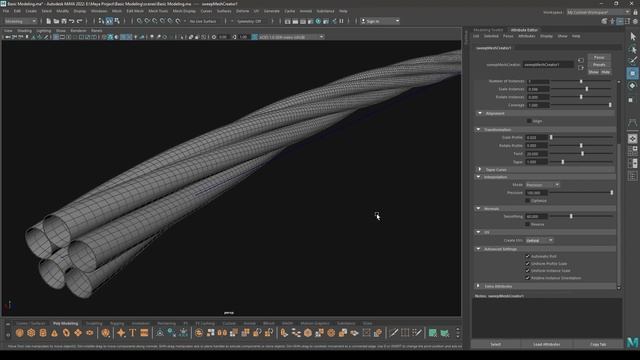The height and width of the screenshot is (360, 640).
Task: Expand the Extra Attributes section
Action: [x=479, y=286]
